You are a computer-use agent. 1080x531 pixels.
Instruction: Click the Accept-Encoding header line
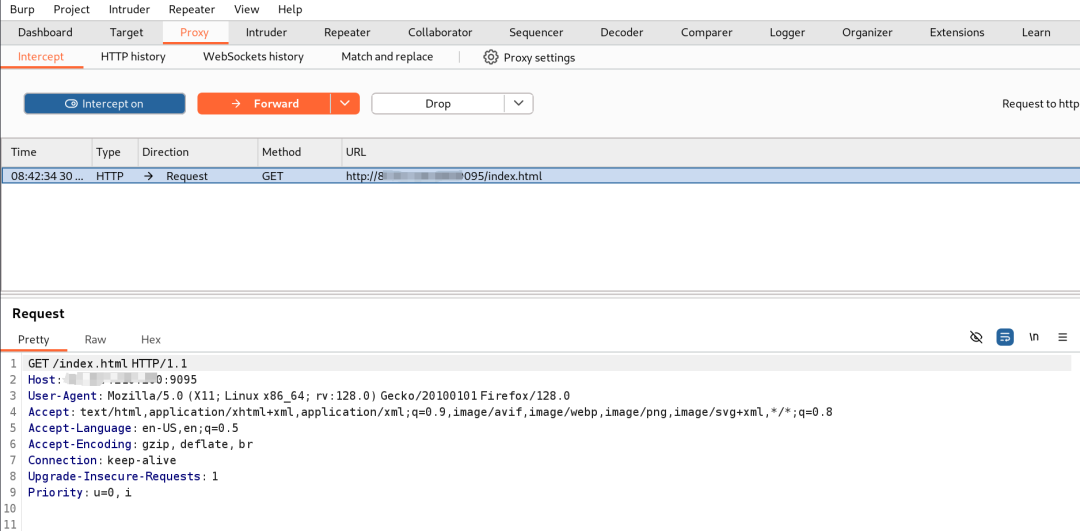pos(141,444)
